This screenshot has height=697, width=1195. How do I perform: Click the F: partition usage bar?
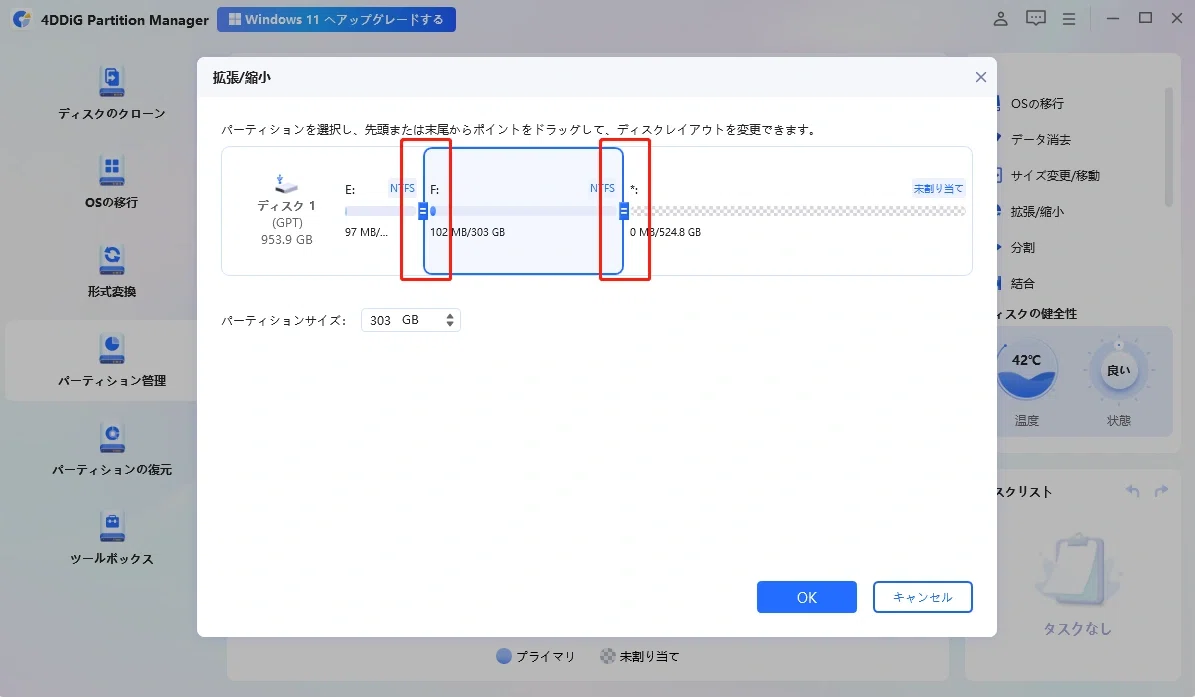click(524, 211)
